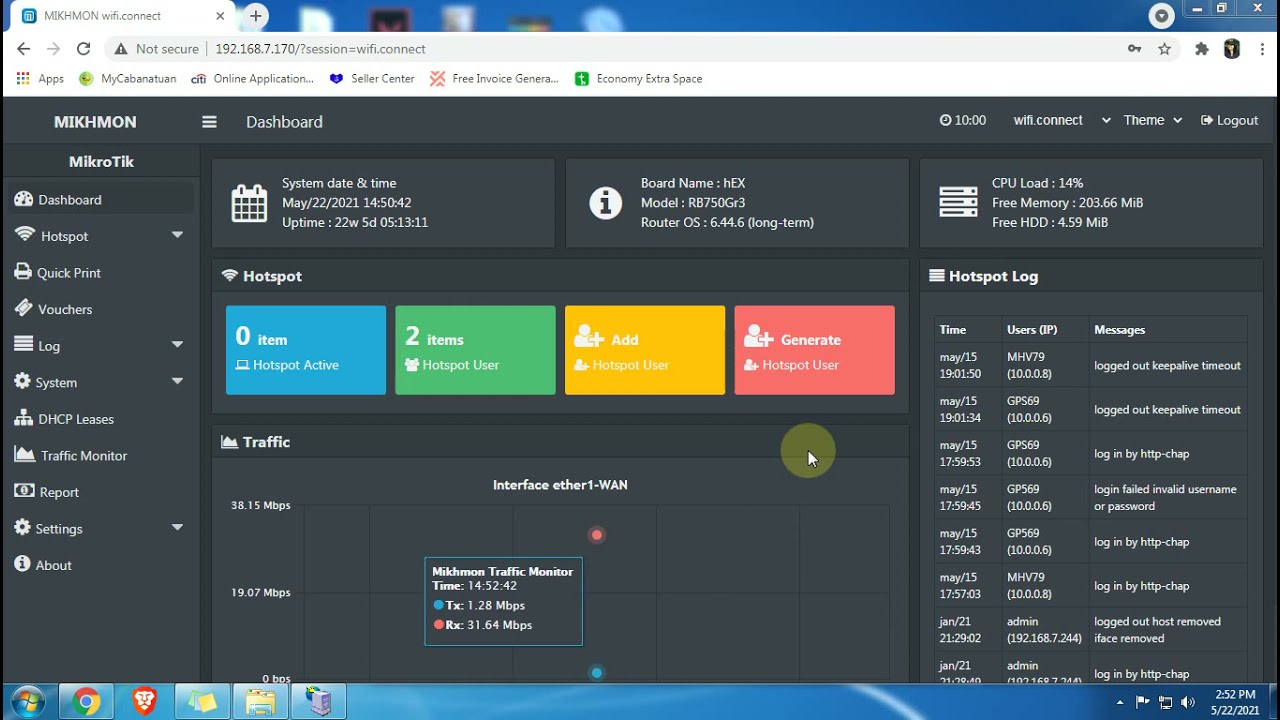The width and height of the screenshot is (1280, 720).
Task: Open the Seller Center bookmark
Action: tap(372, 79)
